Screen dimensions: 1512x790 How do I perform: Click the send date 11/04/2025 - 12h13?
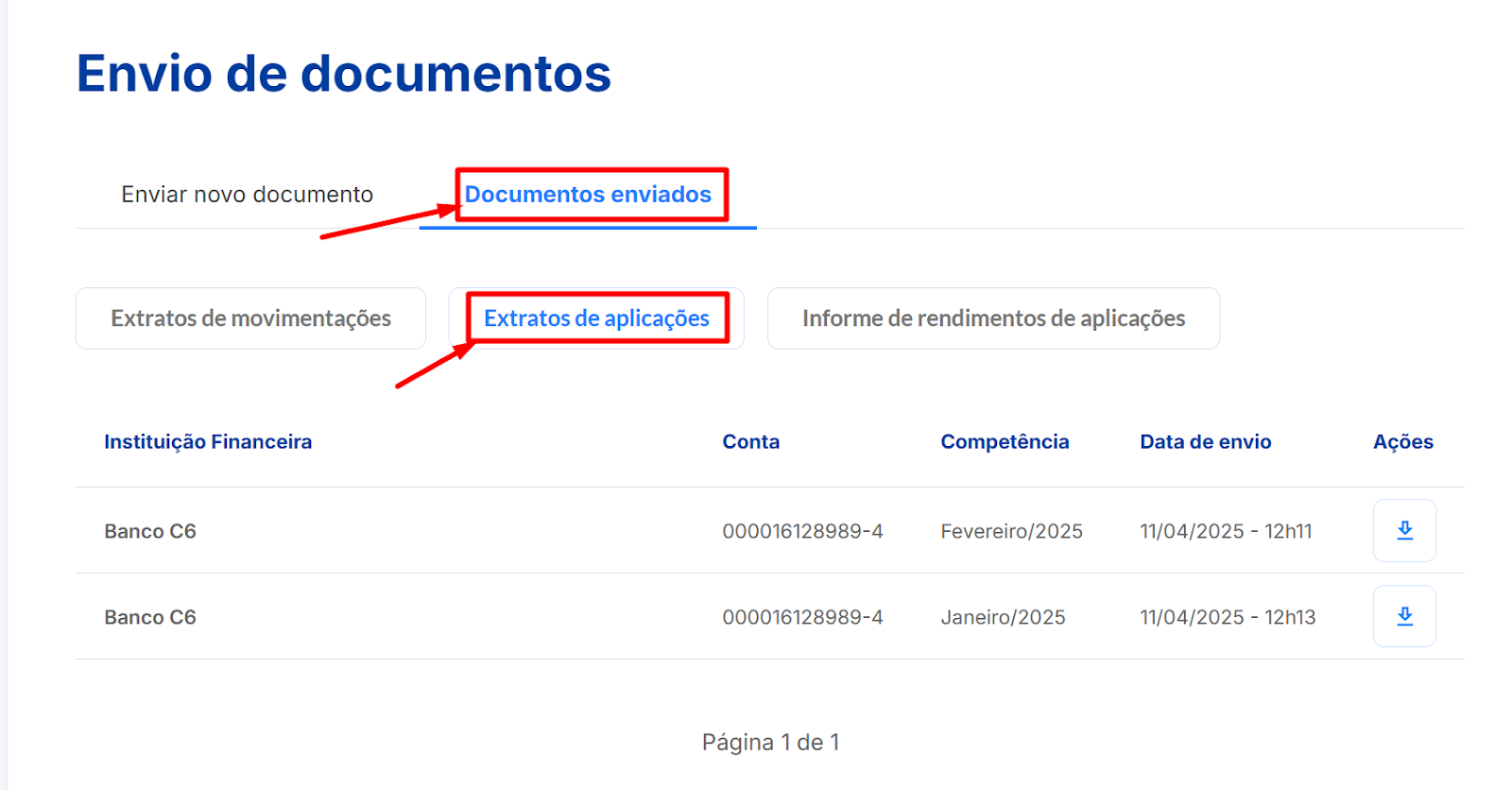[1228, 617]
